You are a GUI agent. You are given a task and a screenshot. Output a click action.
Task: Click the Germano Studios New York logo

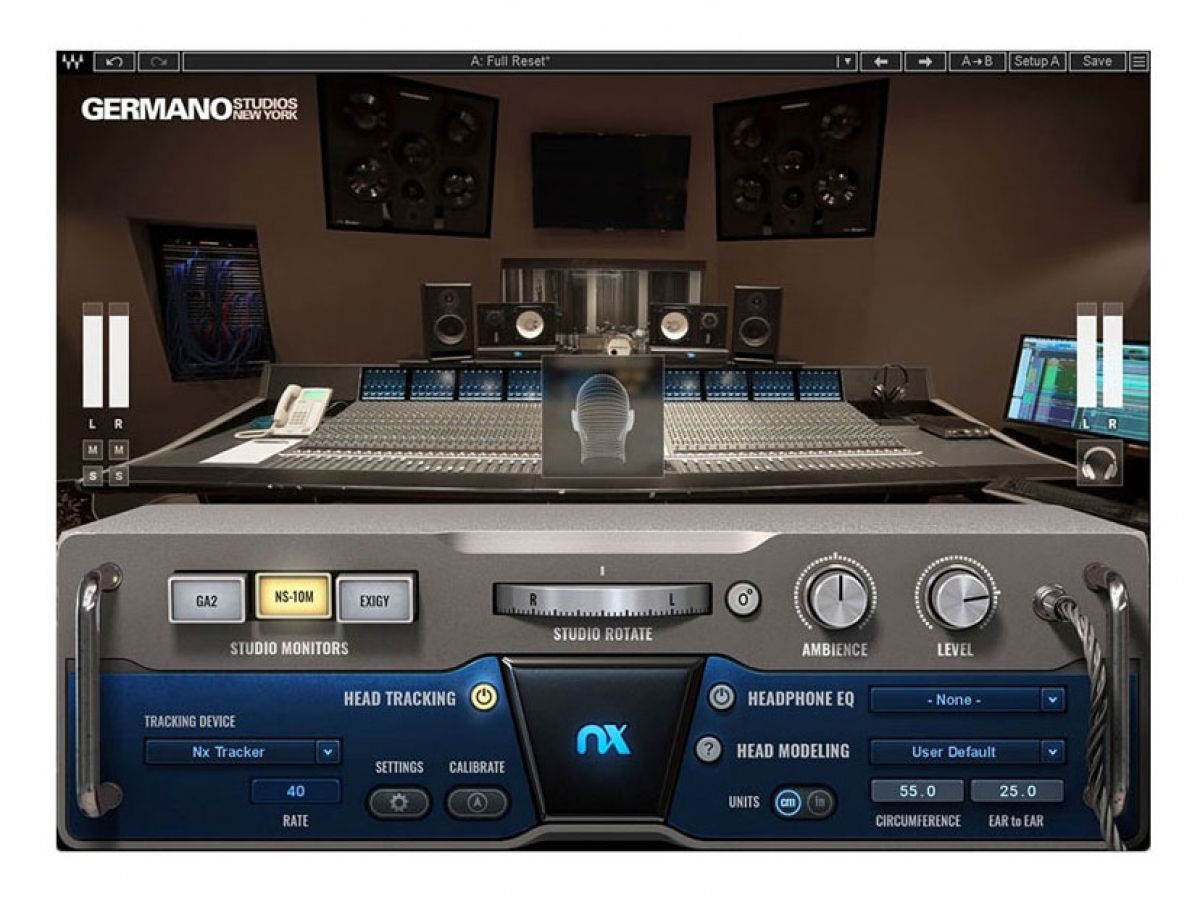(x=190, y=108)
